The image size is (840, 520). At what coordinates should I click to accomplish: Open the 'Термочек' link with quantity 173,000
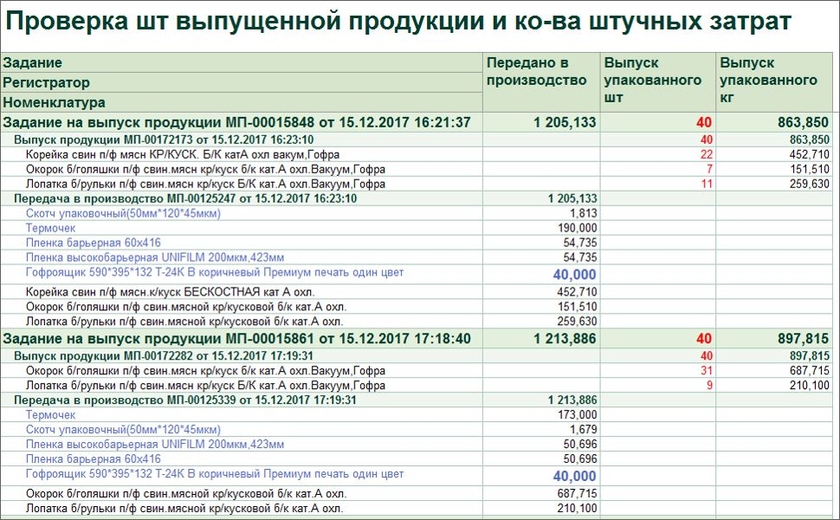point(50,414)
